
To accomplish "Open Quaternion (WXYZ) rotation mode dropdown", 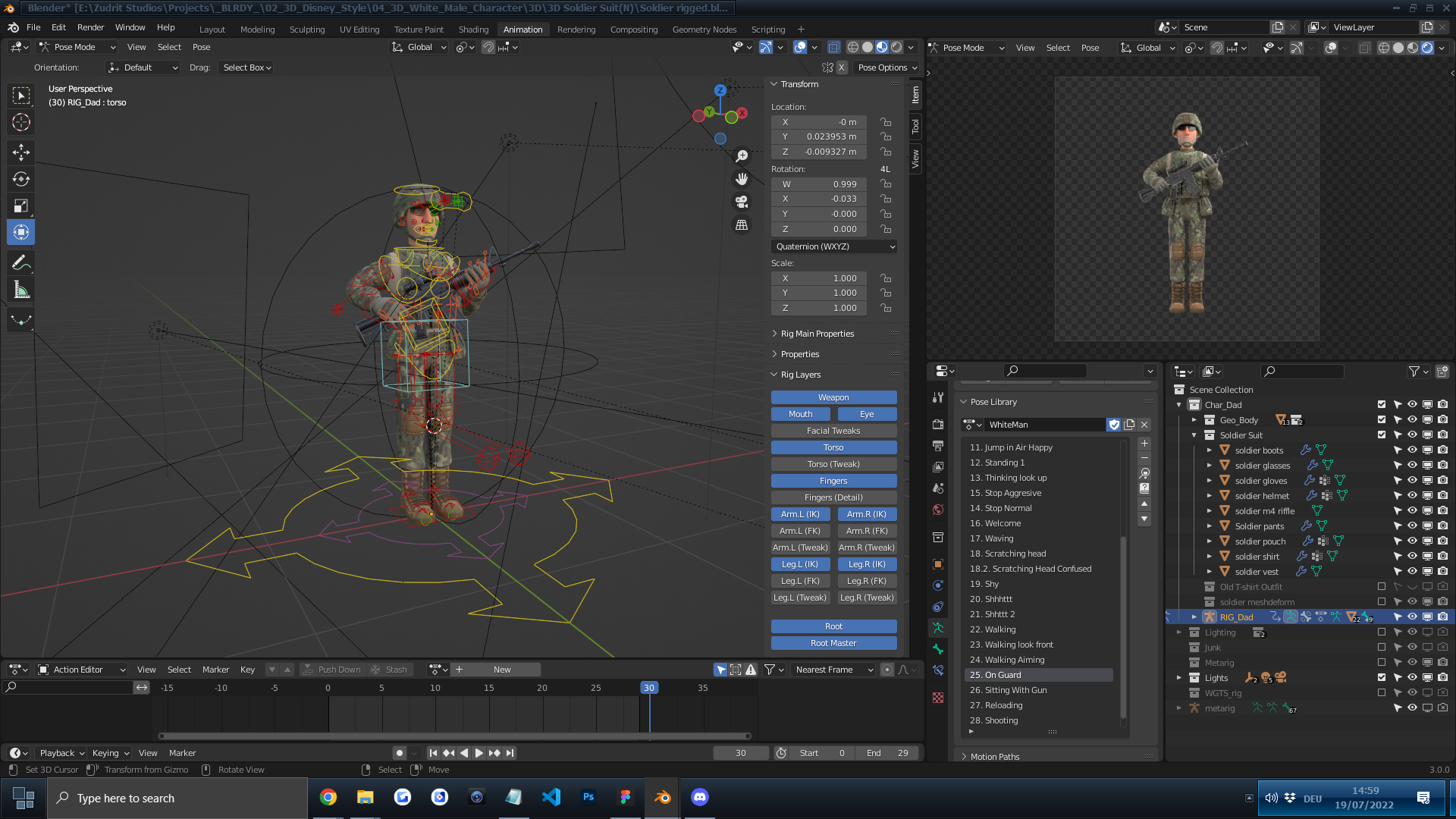I will [x=834, y=246].
